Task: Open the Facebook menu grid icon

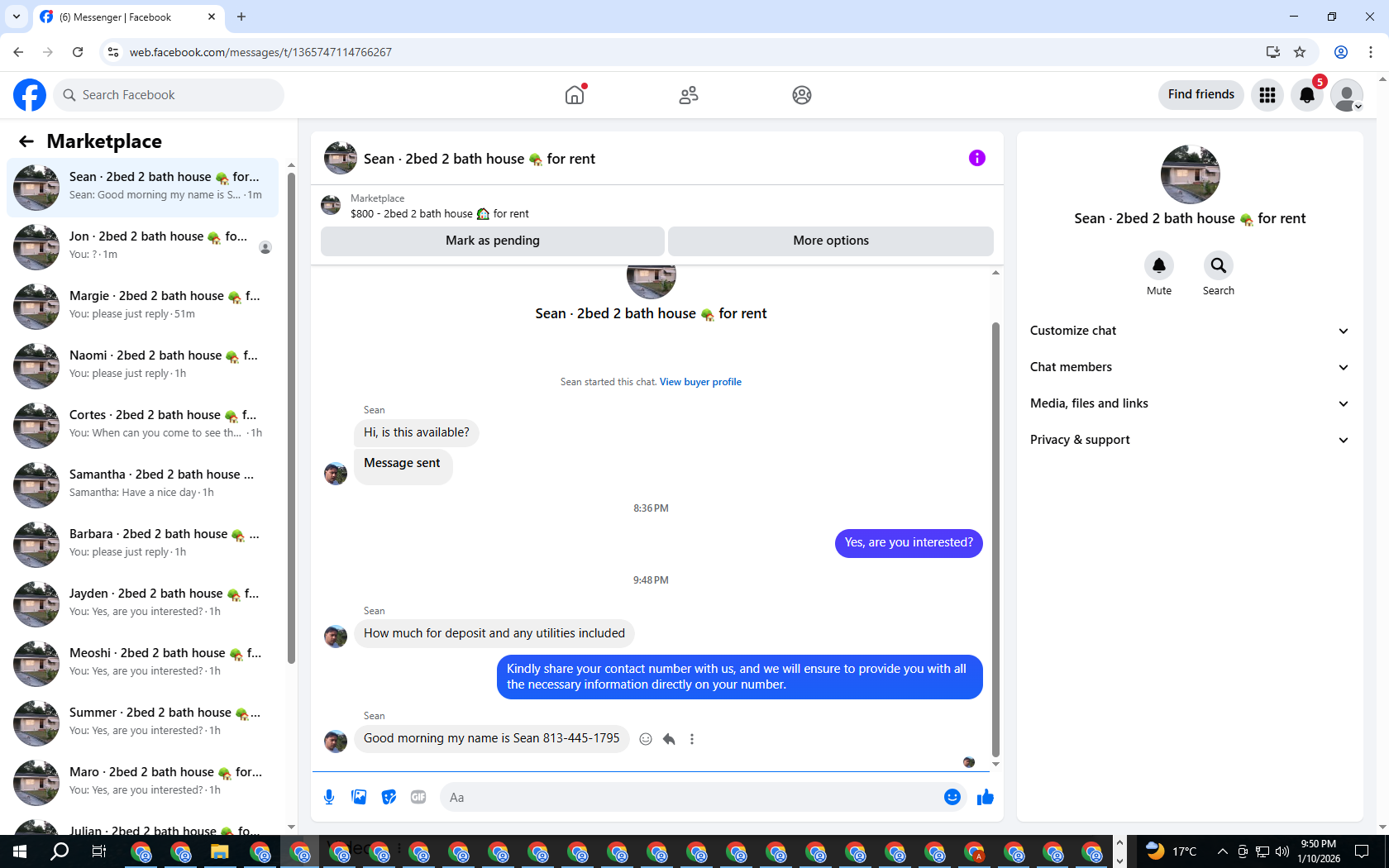Action: [1267, 95]
